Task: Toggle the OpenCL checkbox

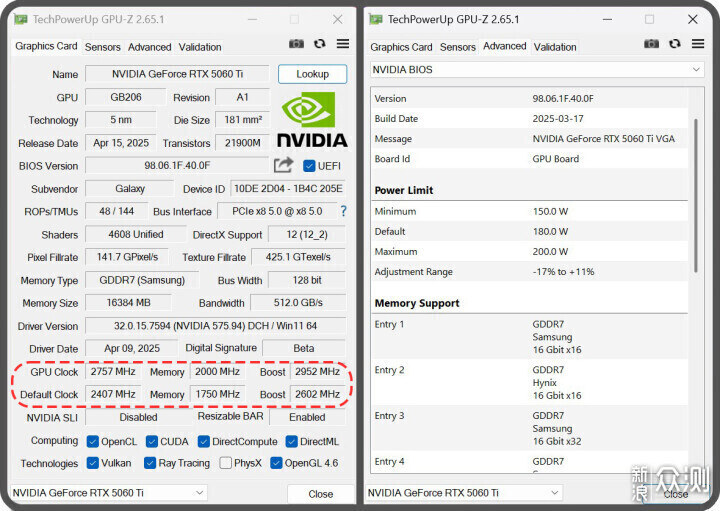Action: point(93,442)
